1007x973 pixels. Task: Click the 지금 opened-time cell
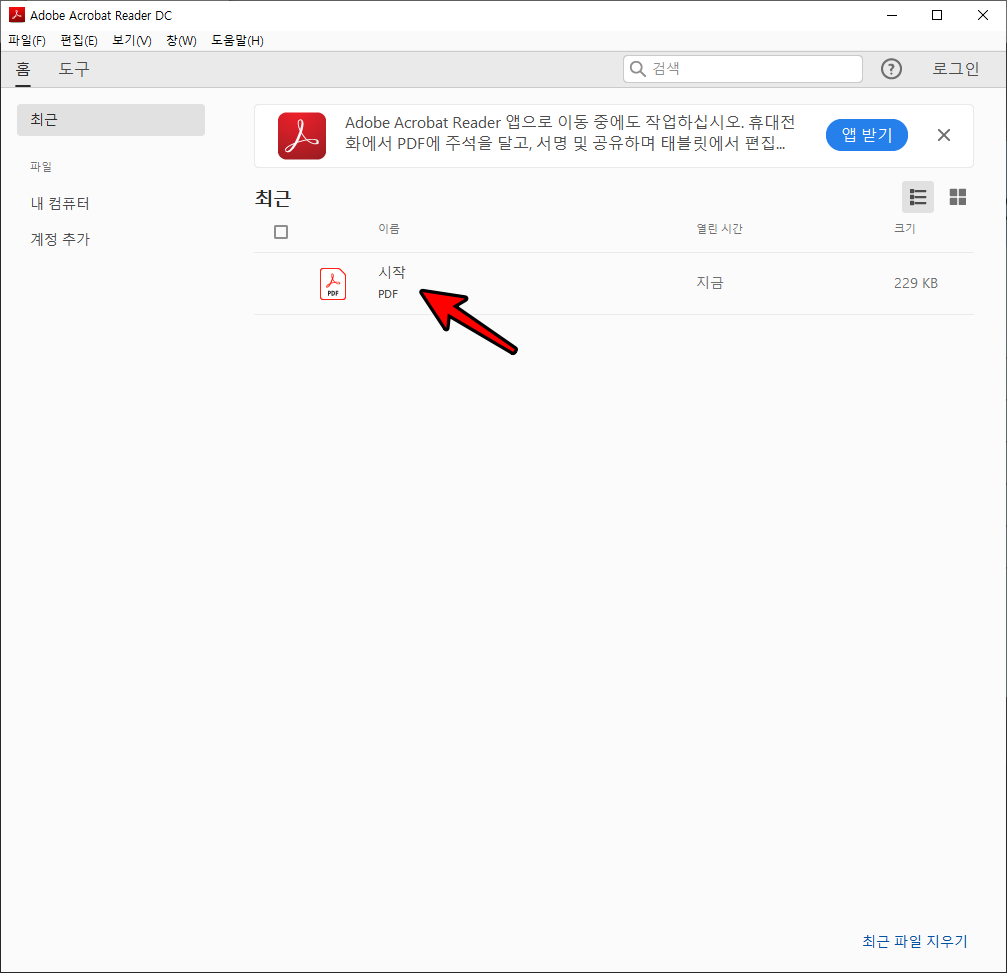(710, 283)
